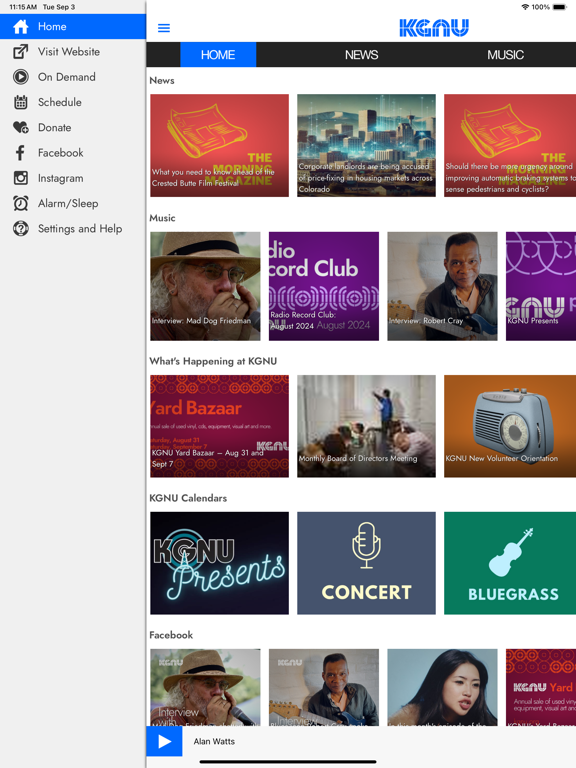Open the corporate landlords price-fixing story

point(366,145)
